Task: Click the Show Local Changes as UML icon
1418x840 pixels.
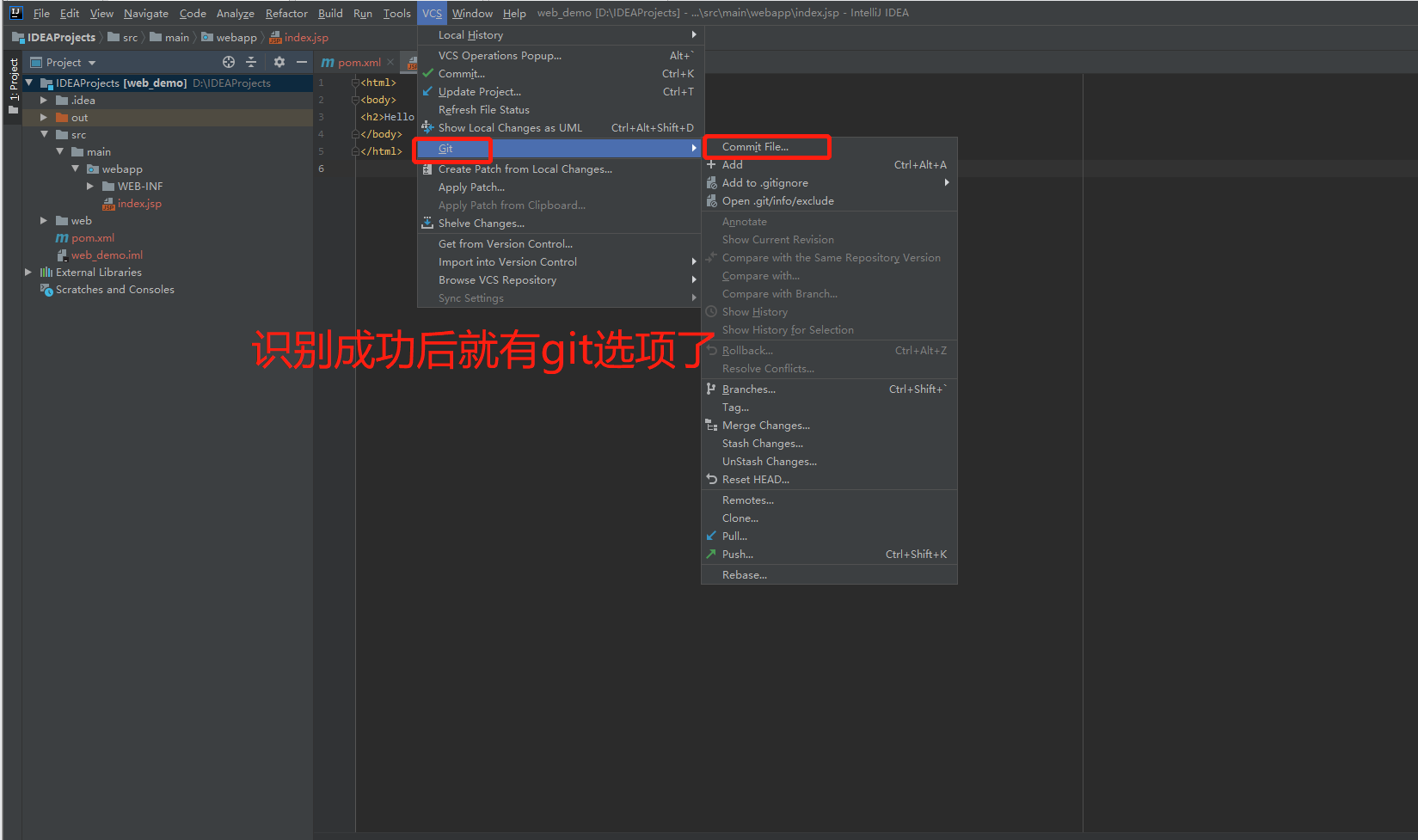Action: click(x=427, y=127)
